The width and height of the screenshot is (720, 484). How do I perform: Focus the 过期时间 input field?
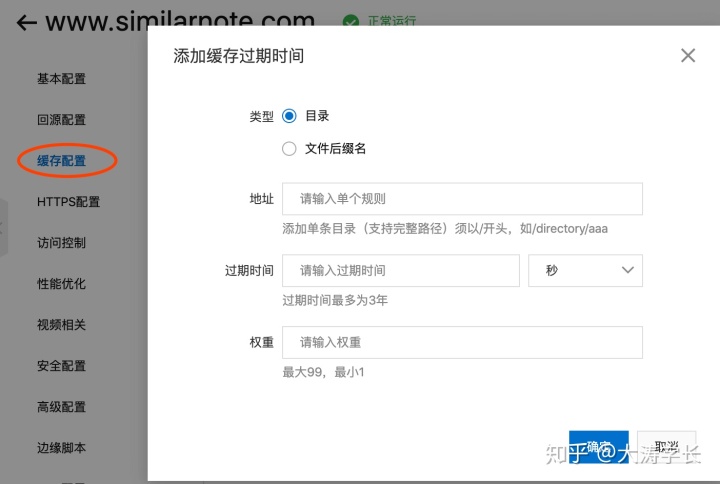(x=400, y=270)
